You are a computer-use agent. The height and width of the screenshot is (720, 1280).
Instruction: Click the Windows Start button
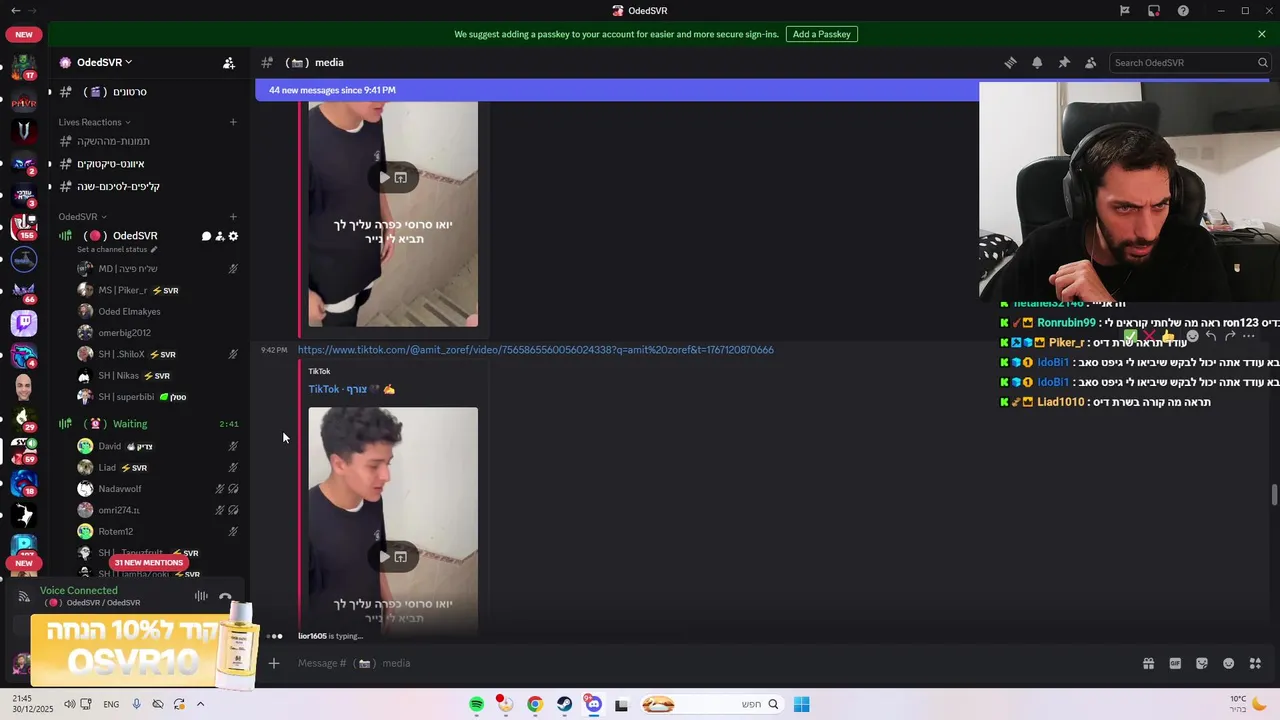[801, 704]
